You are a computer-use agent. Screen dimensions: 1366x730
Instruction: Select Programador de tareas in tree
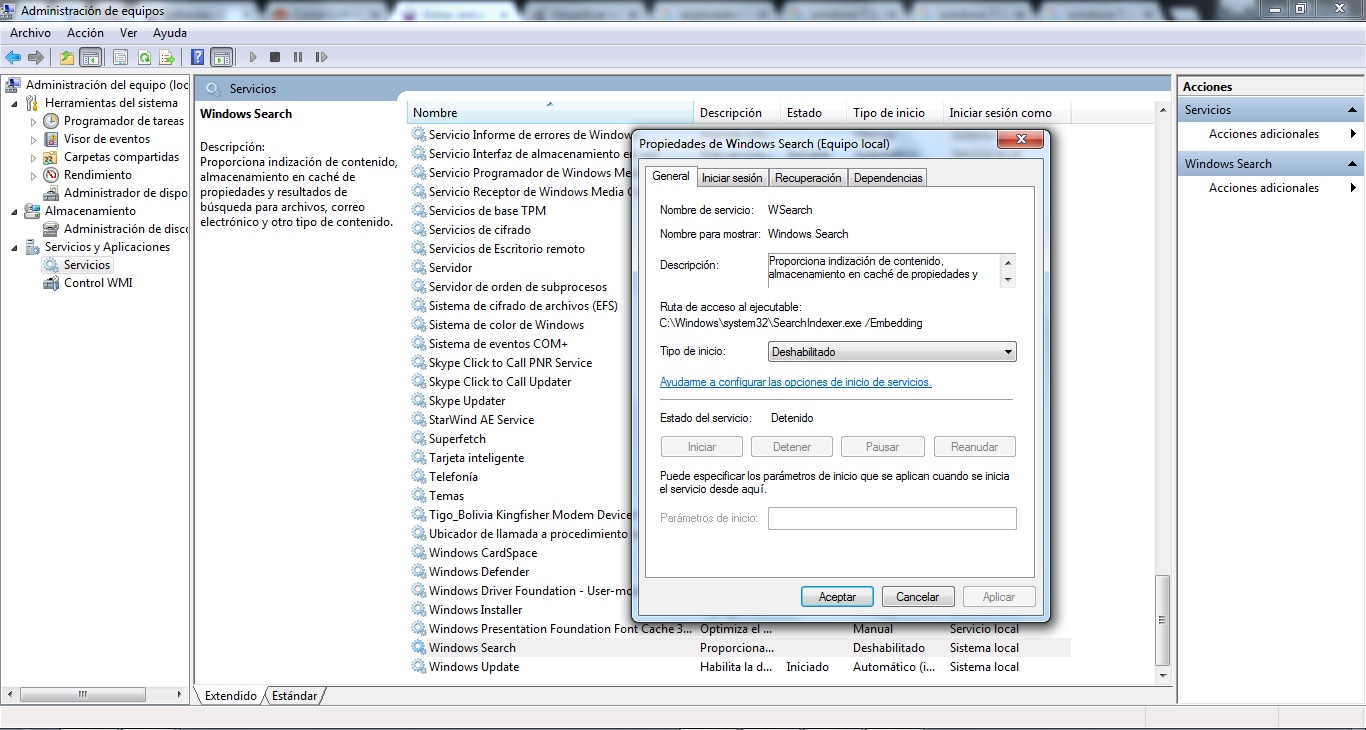124,121
